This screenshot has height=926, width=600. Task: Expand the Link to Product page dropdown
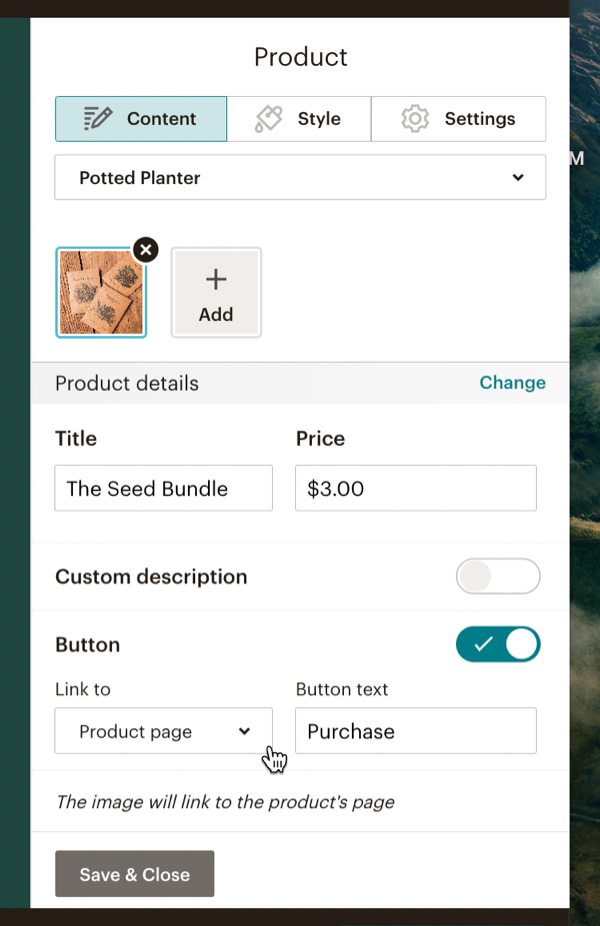pos(163,732)
